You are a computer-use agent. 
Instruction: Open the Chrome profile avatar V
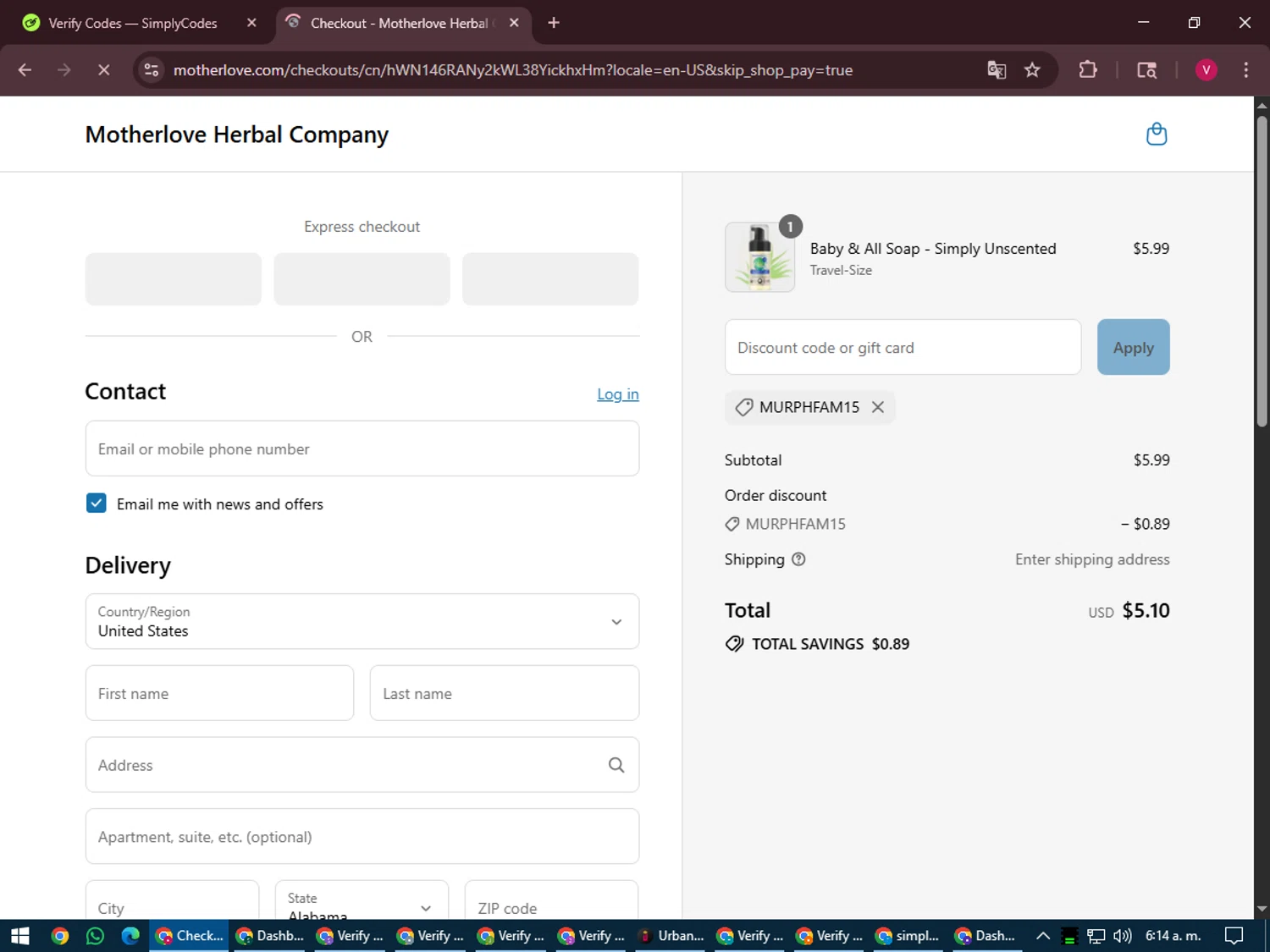coord(1206,70)
